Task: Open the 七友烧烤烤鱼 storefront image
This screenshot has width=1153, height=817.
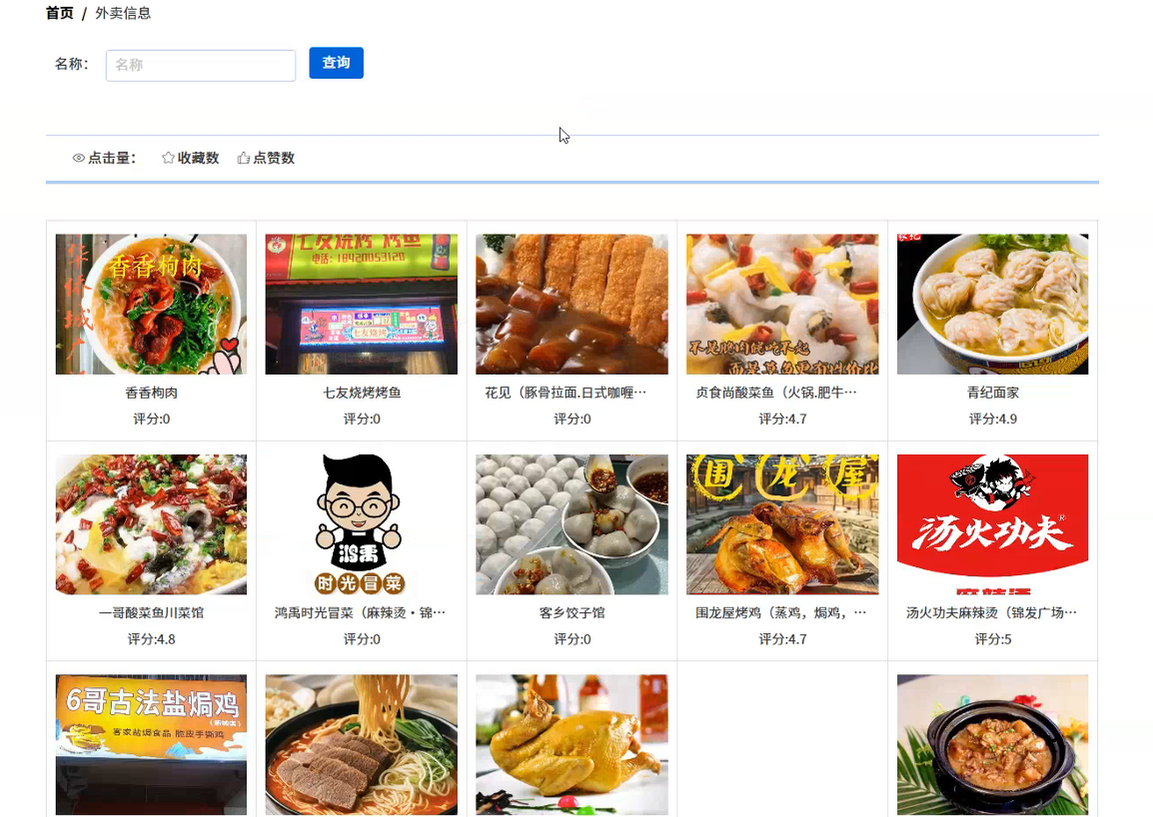Action: [361, 304]
